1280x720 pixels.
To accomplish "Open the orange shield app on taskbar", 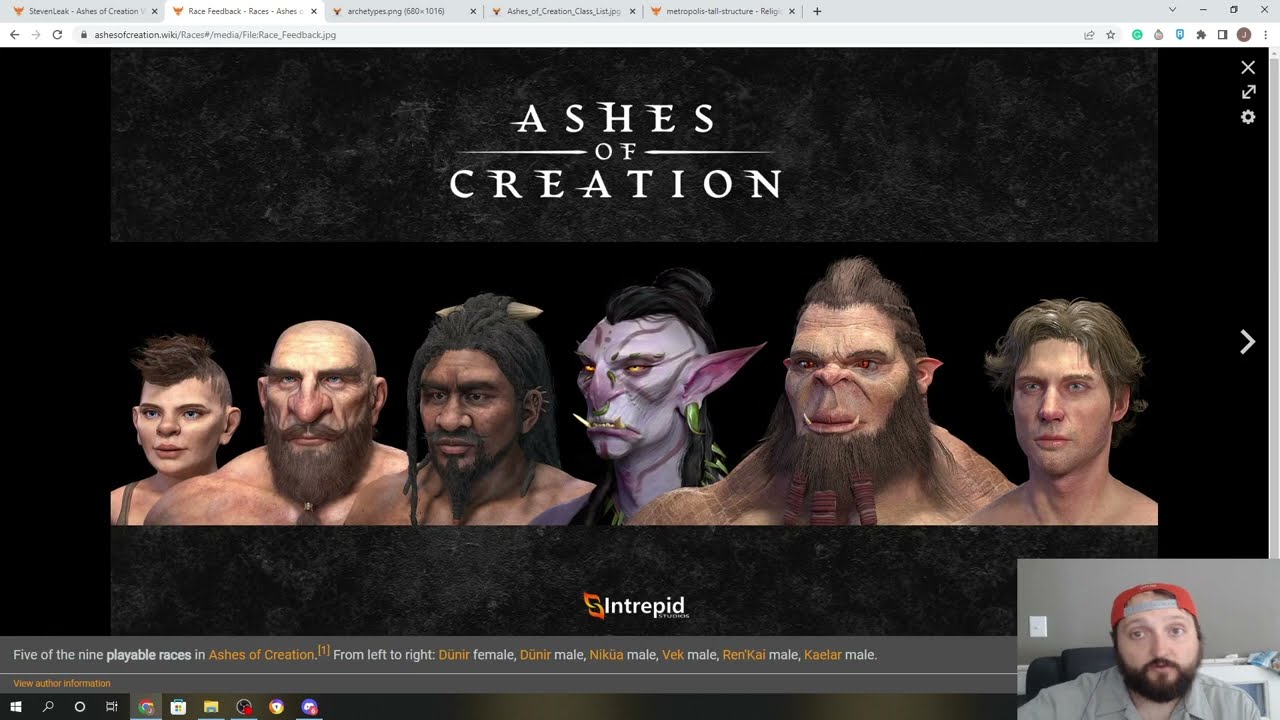I will tap(277, 707).
